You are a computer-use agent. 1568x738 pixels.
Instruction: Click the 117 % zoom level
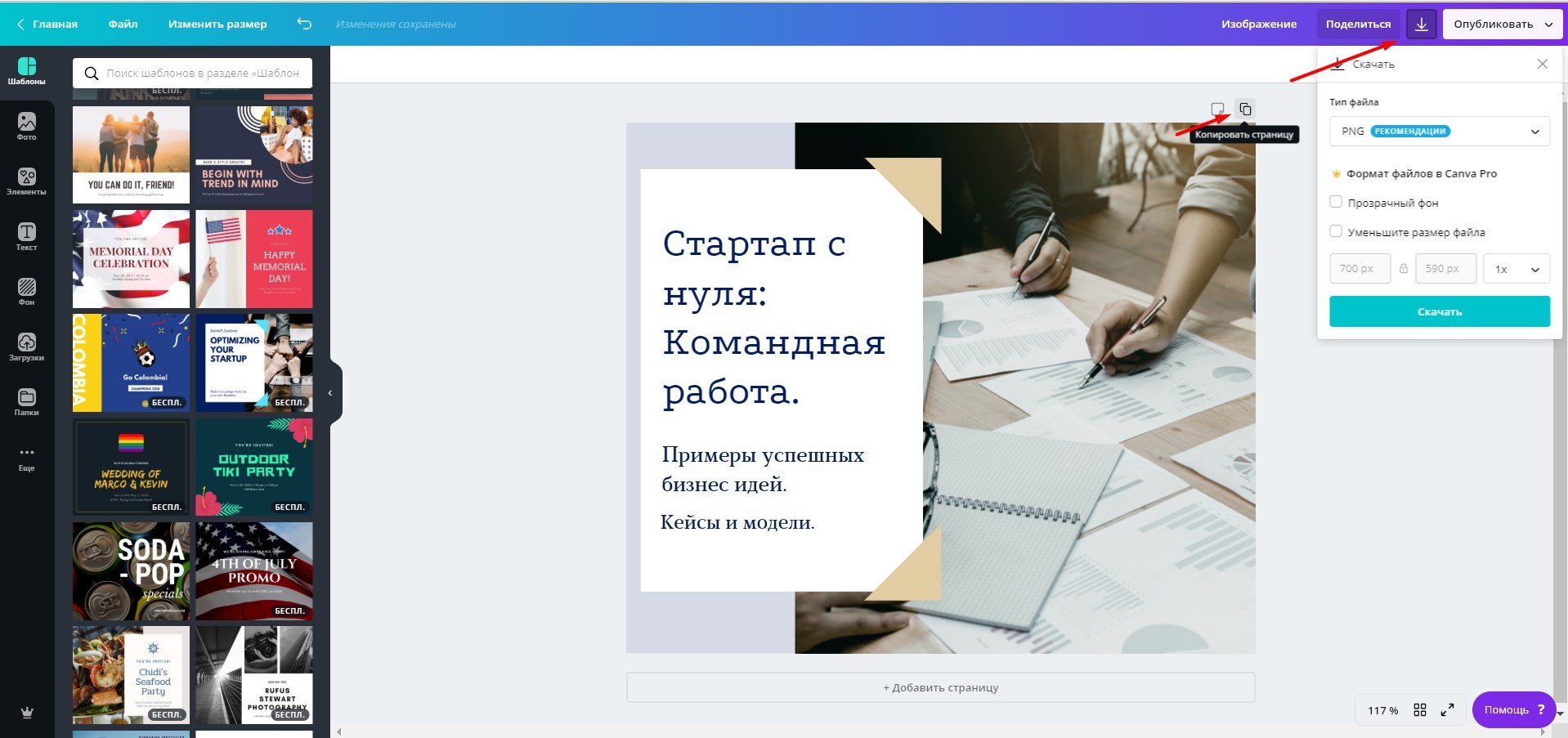[1383, 710]
